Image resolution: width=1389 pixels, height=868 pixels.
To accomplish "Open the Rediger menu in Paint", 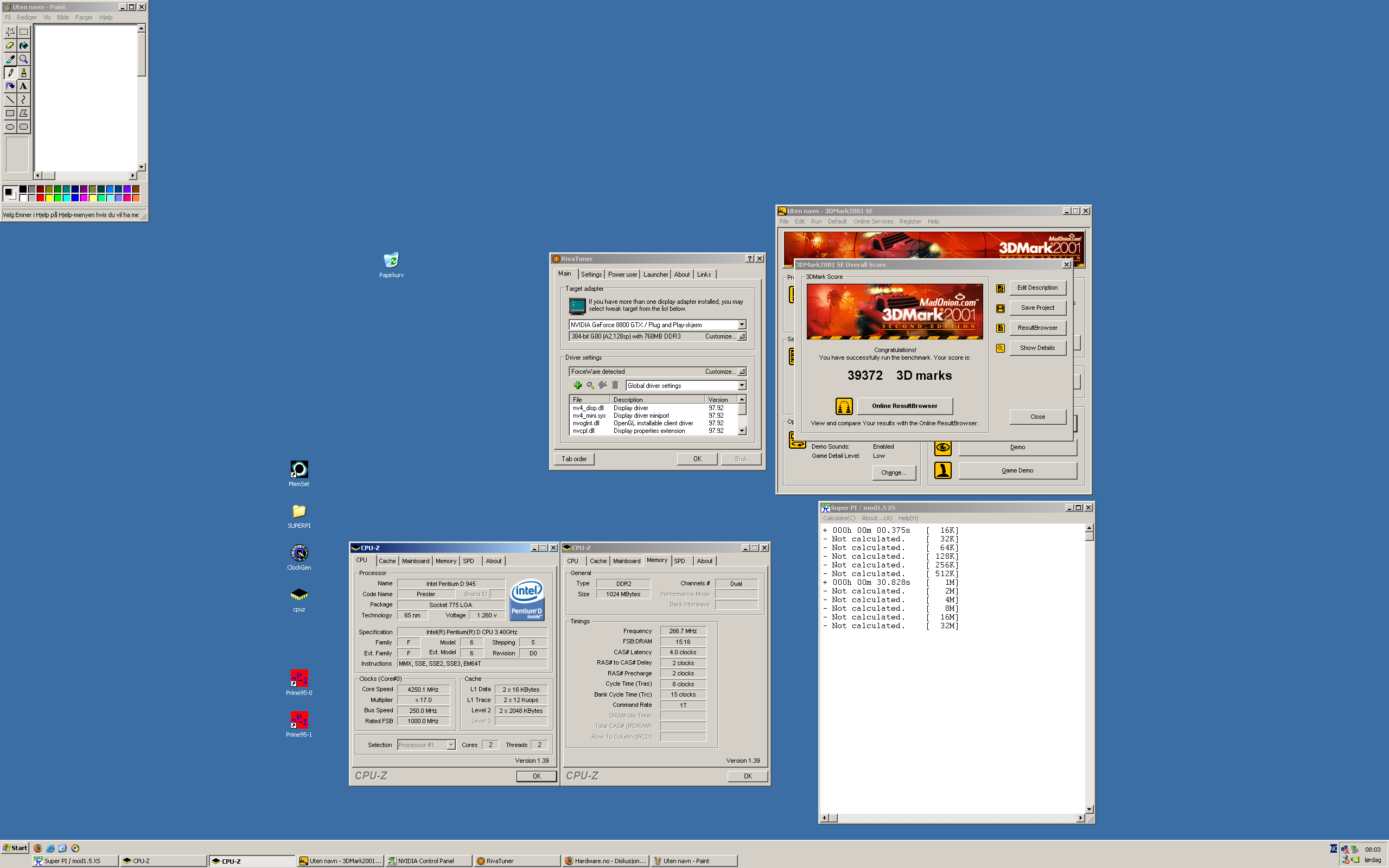I will tap(27, 17).
